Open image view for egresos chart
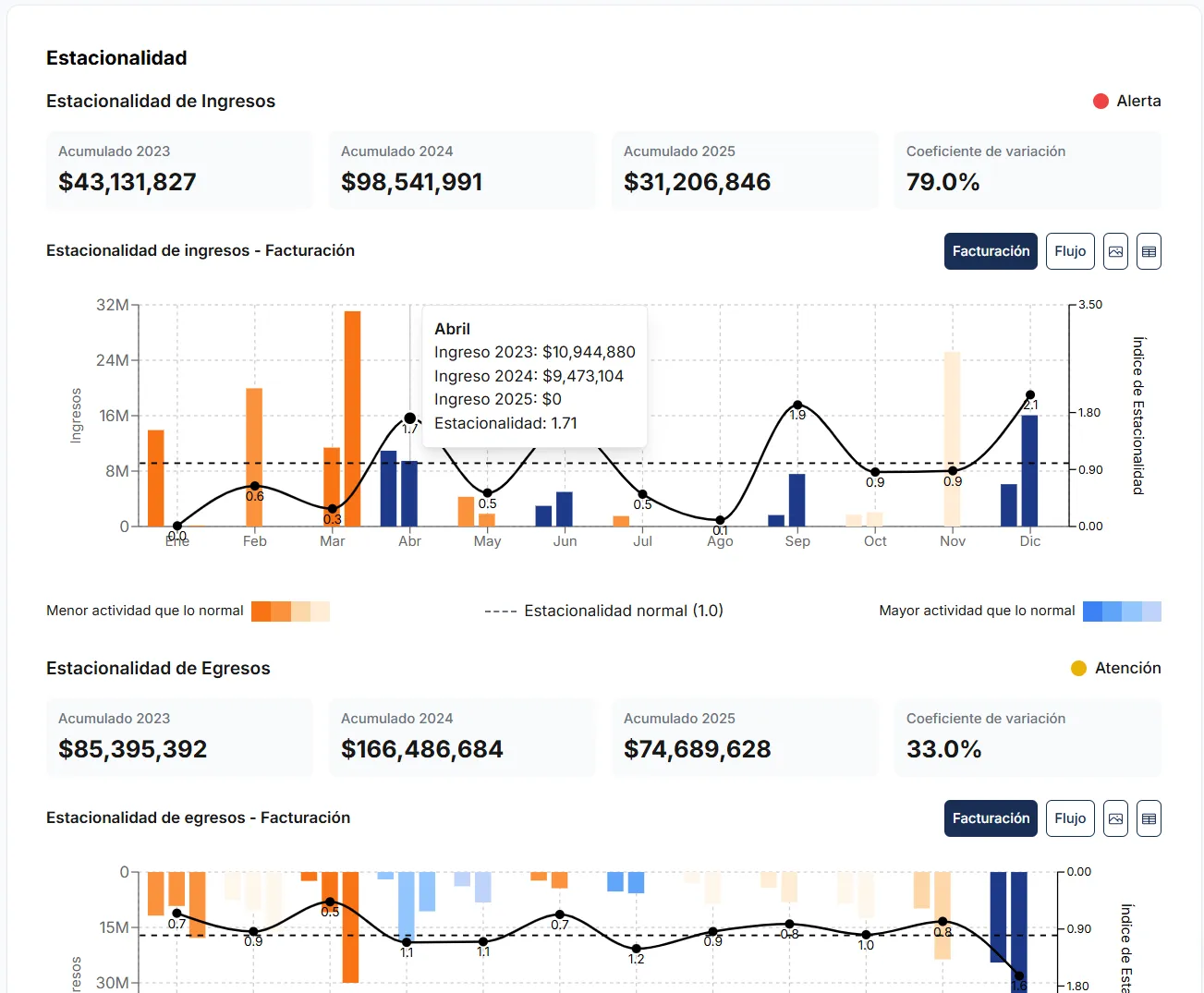 click(x=1115, y=818)
